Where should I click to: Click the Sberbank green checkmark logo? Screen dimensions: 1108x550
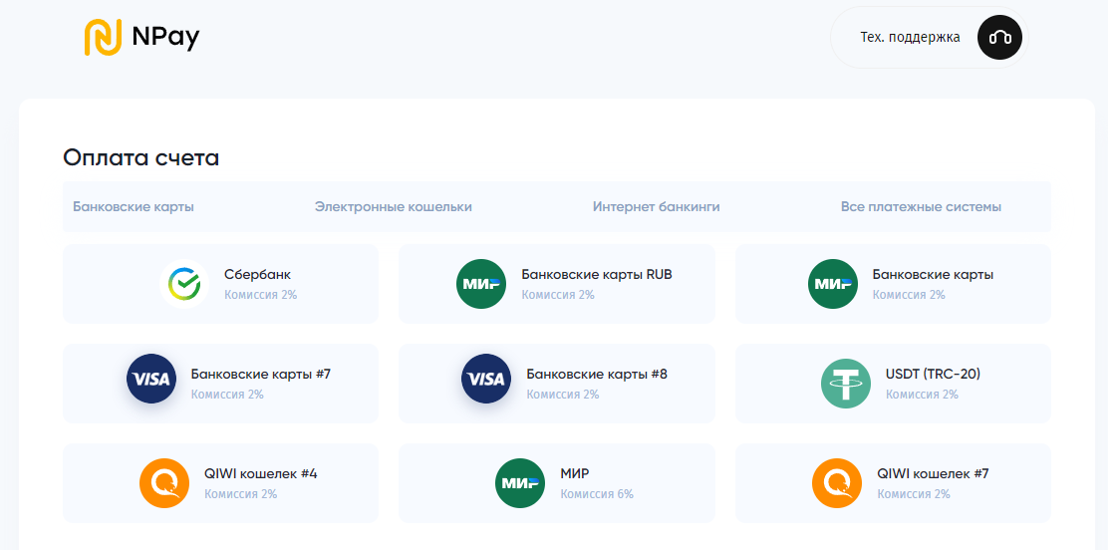click(184, 284)
